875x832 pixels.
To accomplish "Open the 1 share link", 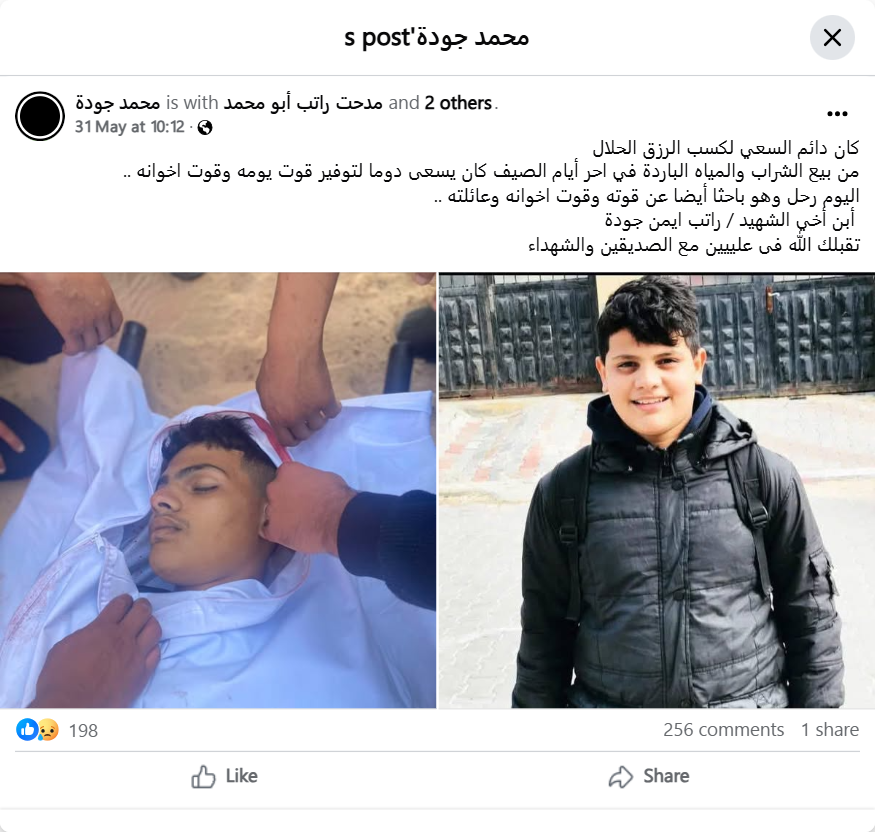I will [x=830, y=730].
